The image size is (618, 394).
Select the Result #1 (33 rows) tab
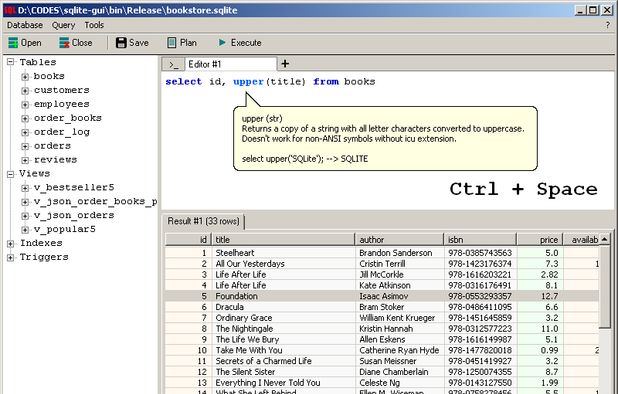pos(203,221)
